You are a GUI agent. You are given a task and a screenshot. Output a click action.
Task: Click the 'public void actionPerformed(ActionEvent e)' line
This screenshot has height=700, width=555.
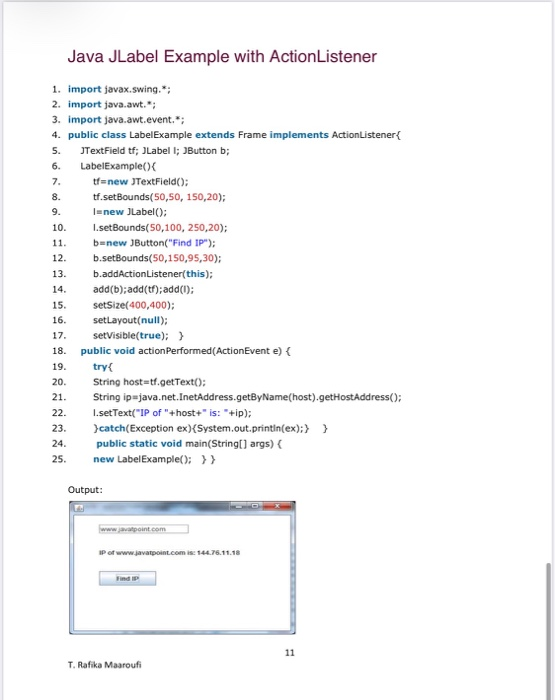click(x=186, y=351)
